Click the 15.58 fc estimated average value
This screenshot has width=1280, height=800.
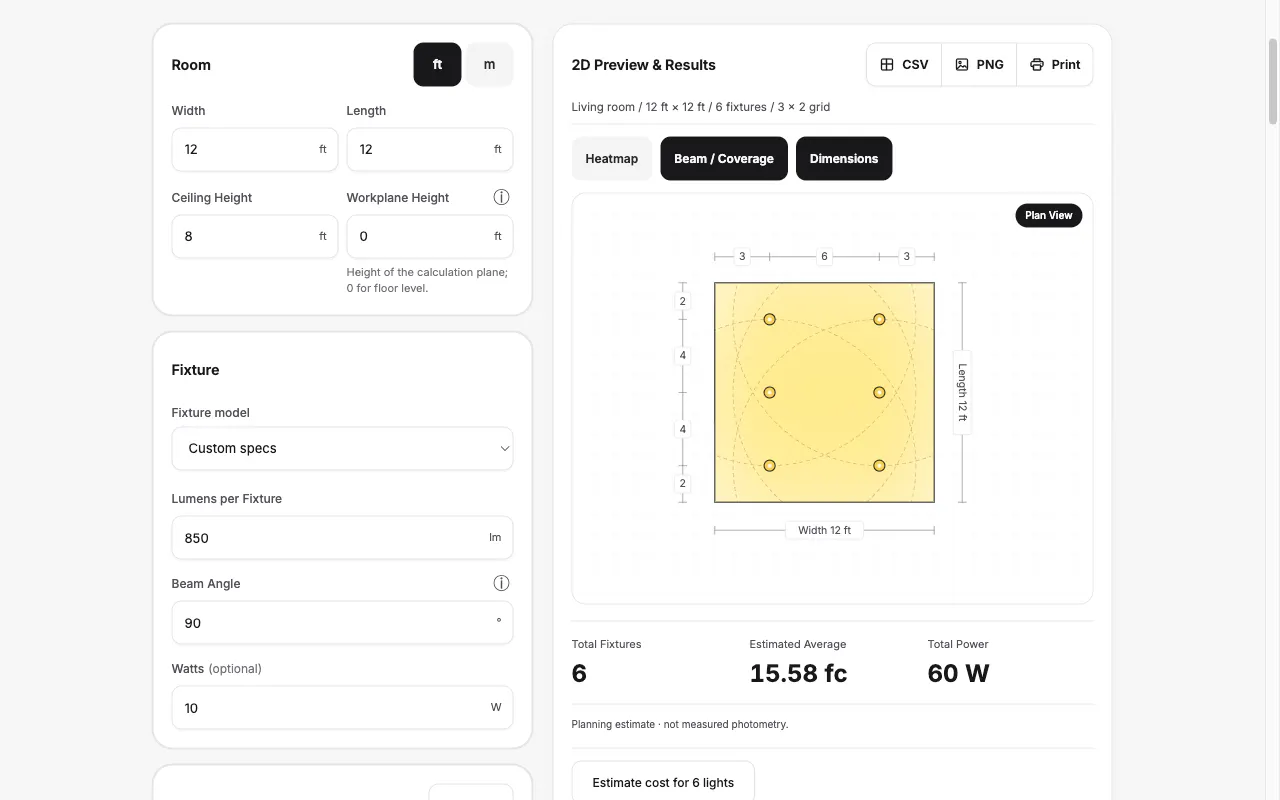[798, 673]
